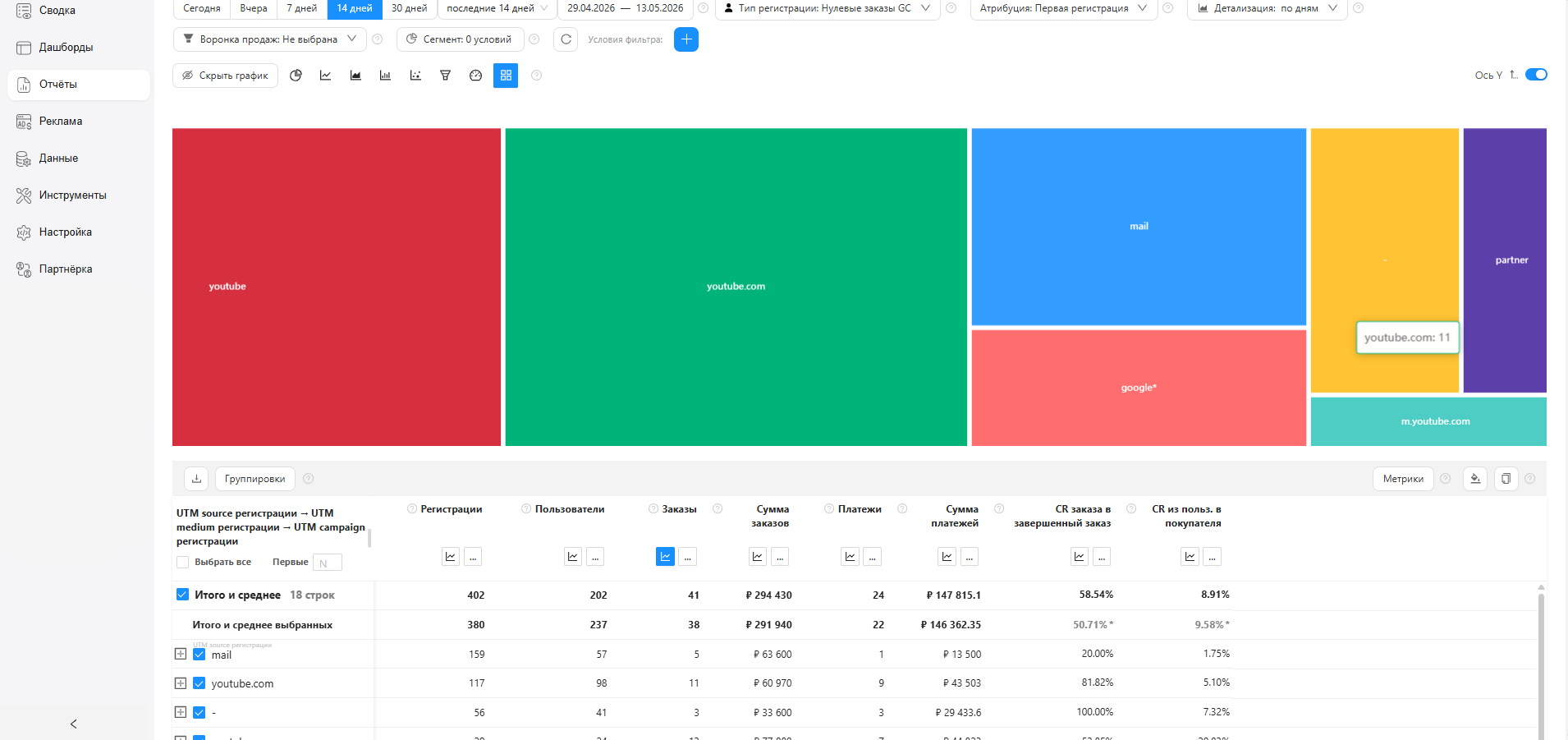Uncheck the mail row checkbox
Image resolution: width=1568 pixels, height=740 pixels.
click(x=199, y=655)
